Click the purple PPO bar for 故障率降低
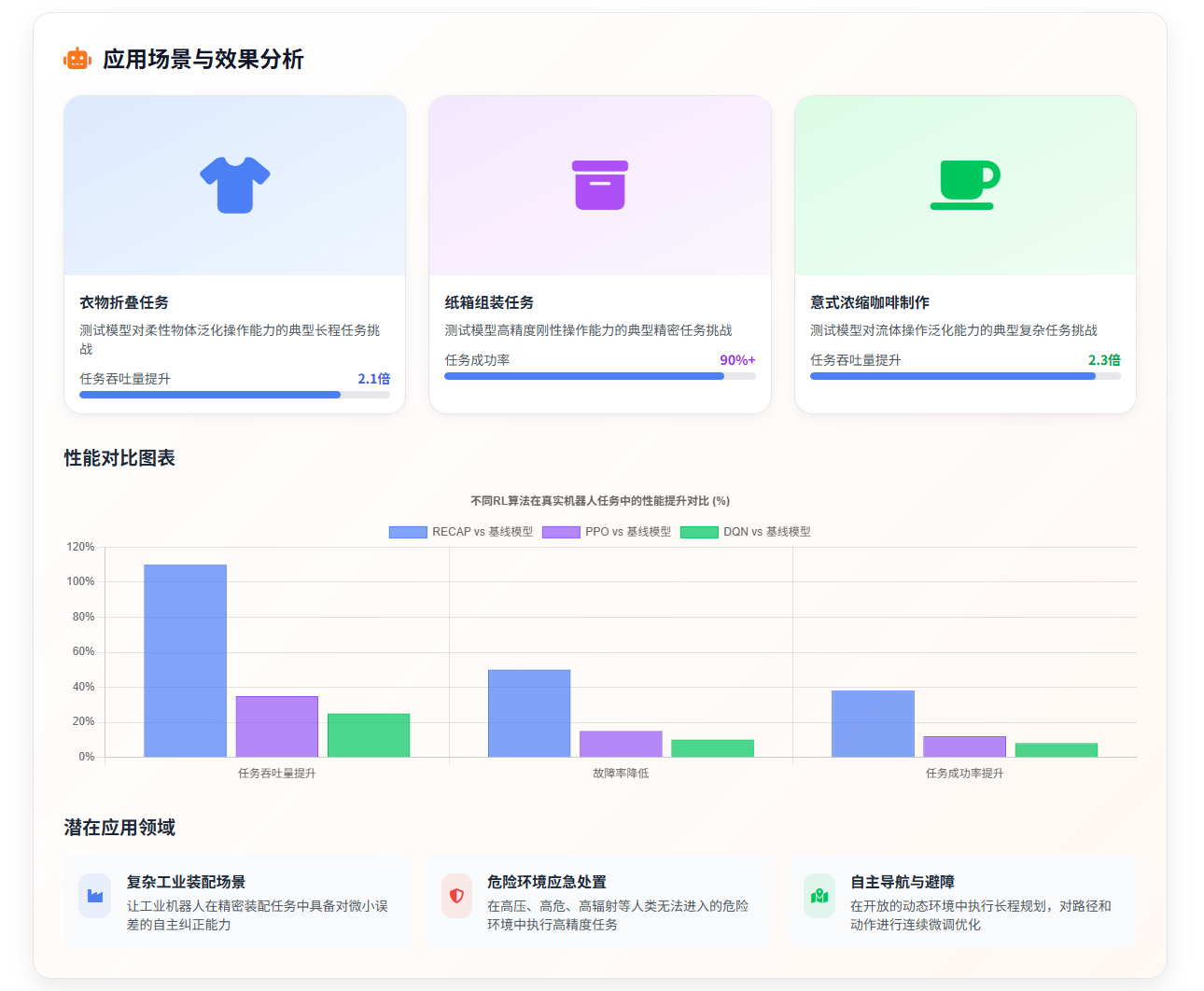 621,744
